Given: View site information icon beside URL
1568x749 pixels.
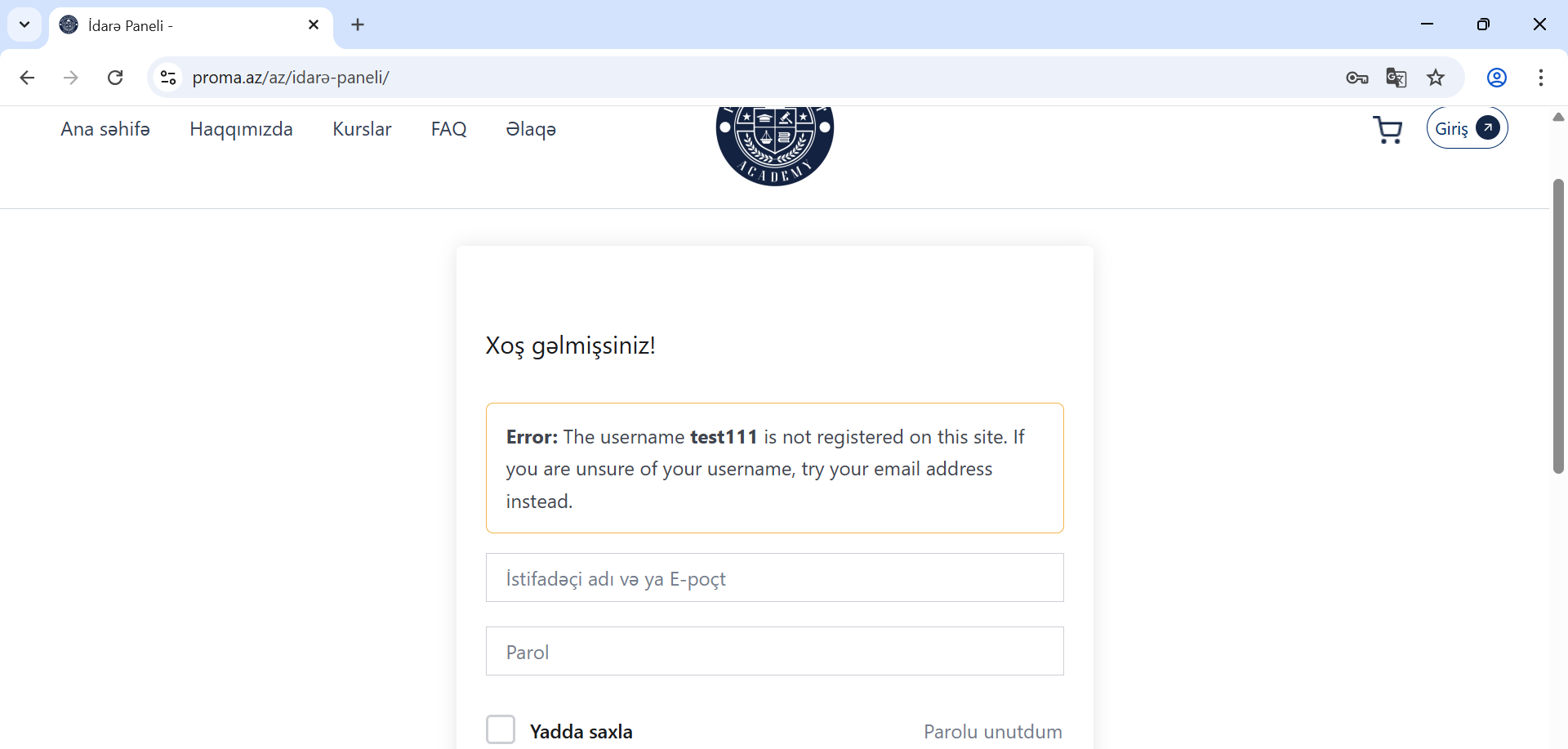Looking at the screenshot, I should click(168, 78).
